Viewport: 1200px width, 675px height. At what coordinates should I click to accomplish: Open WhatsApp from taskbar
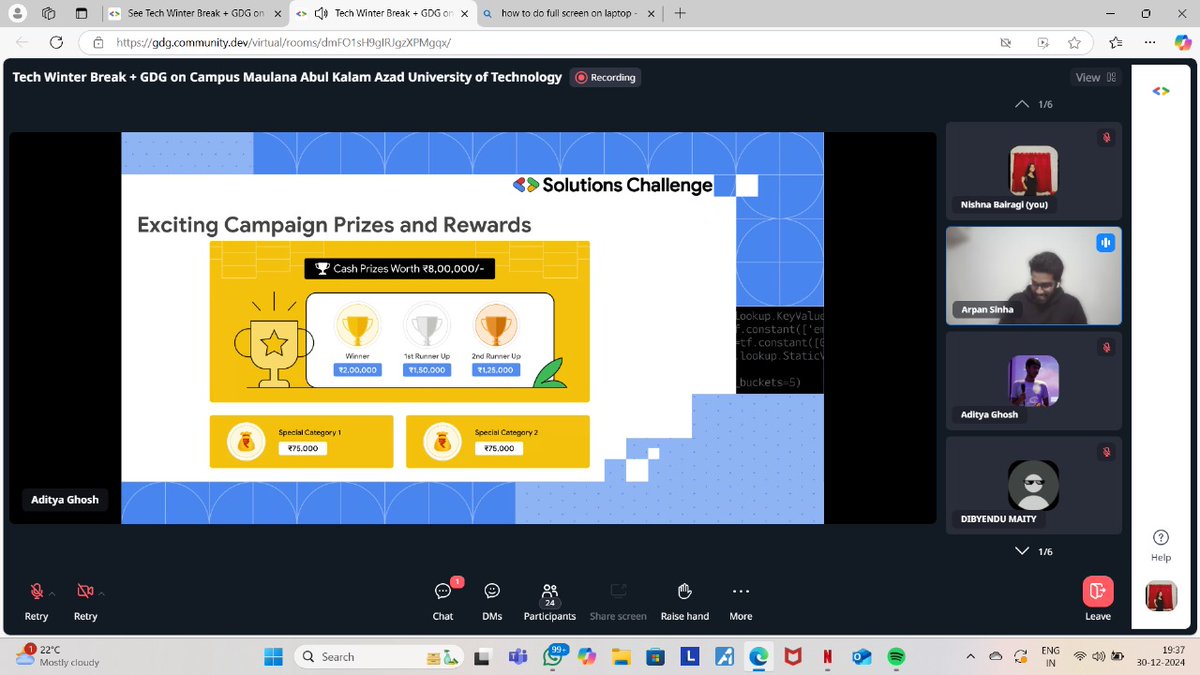tap(553, 656)
